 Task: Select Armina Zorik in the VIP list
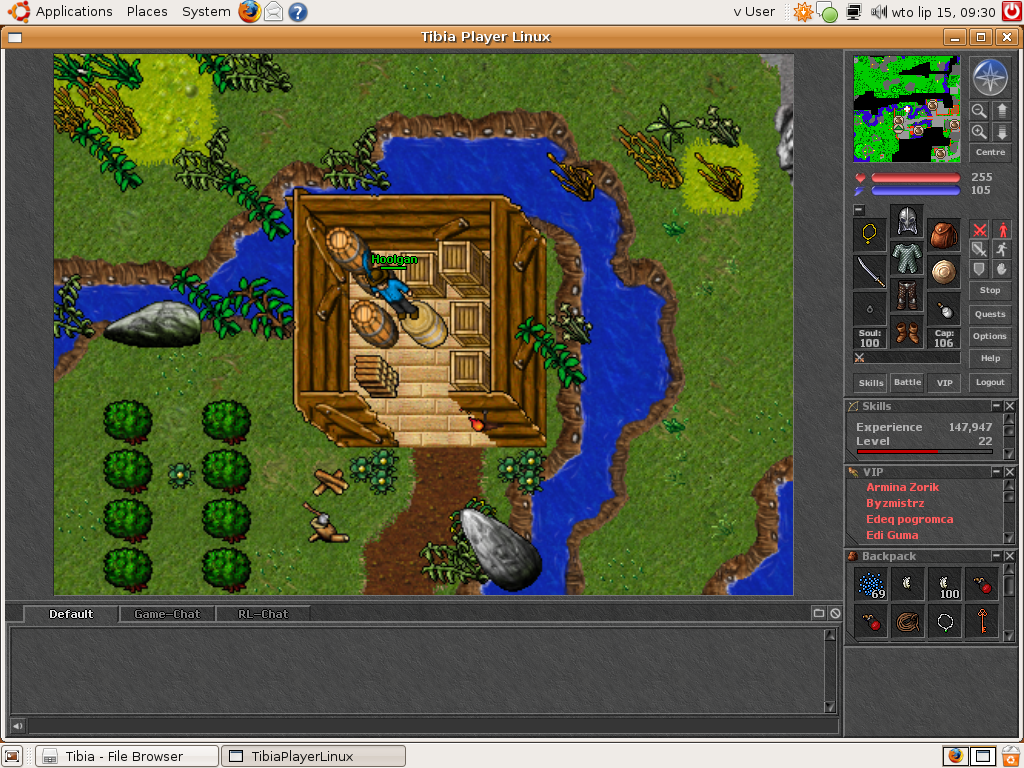tap(903, 487)
